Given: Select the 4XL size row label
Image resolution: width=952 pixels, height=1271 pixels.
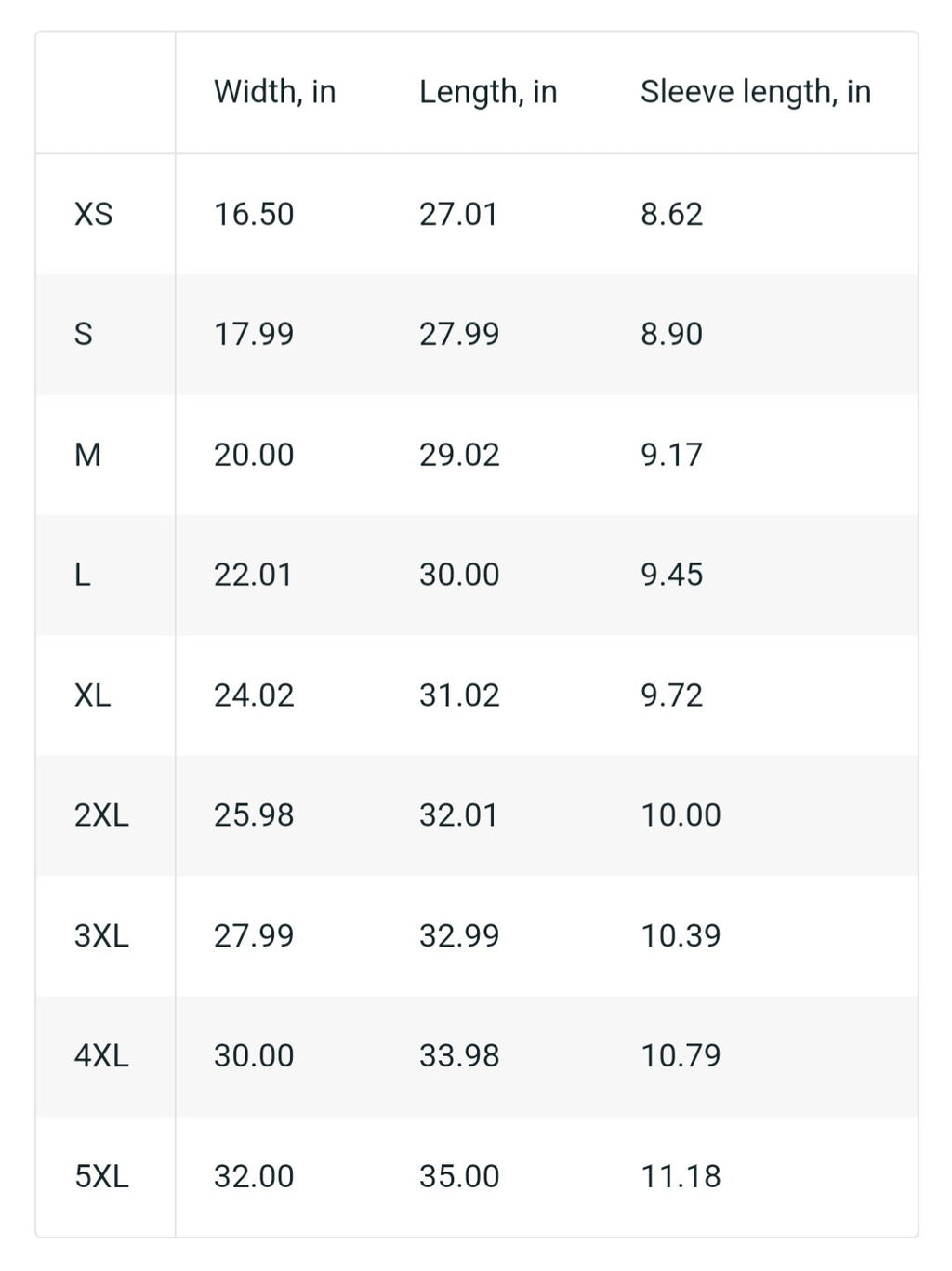Looking at the screenshot, I should (x=101, y=1055).
